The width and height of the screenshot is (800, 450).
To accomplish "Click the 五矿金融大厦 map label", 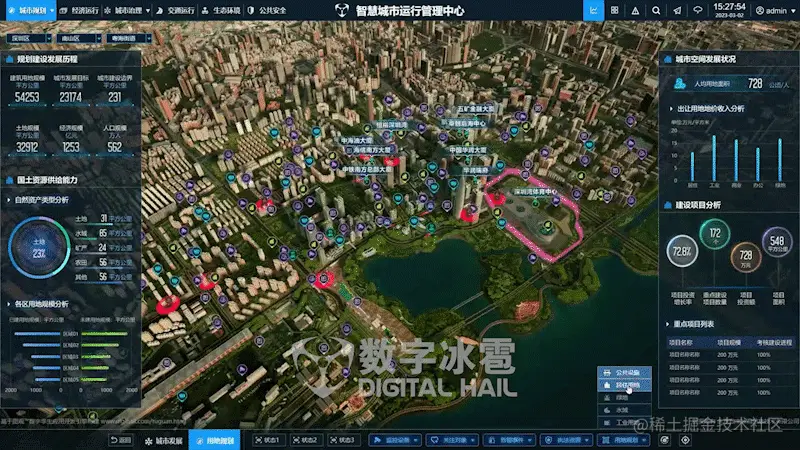I will [476, 109].
